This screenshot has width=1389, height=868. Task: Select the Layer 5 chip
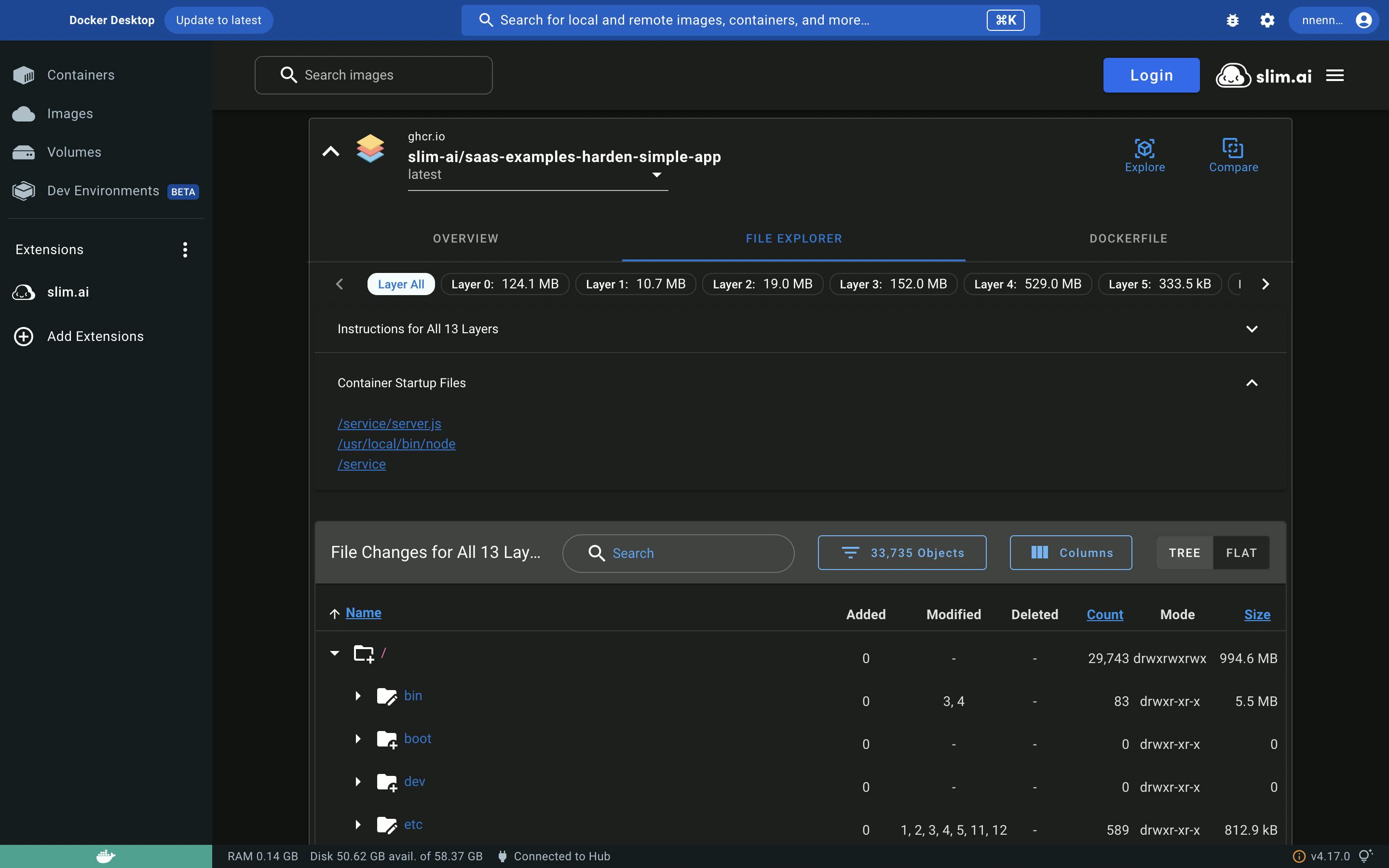1159,284
